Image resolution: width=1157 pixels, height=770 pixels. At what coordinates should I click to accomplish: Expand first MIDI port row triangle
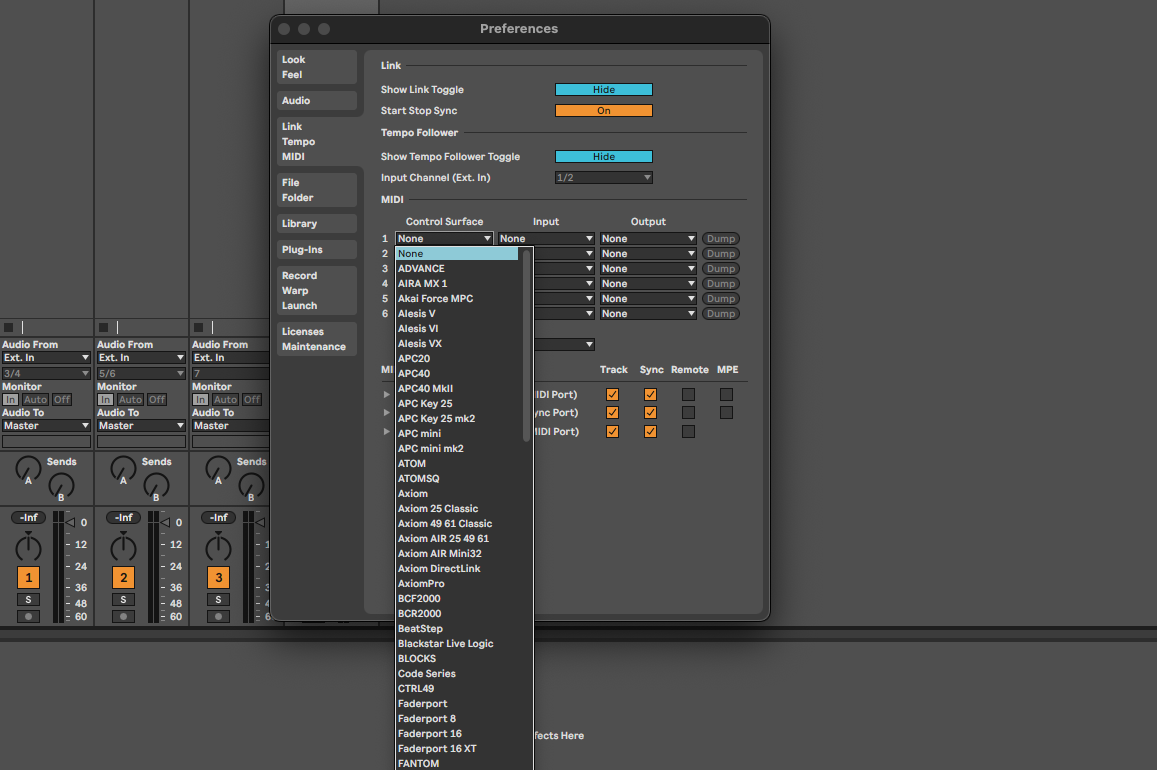pos(386,395)
